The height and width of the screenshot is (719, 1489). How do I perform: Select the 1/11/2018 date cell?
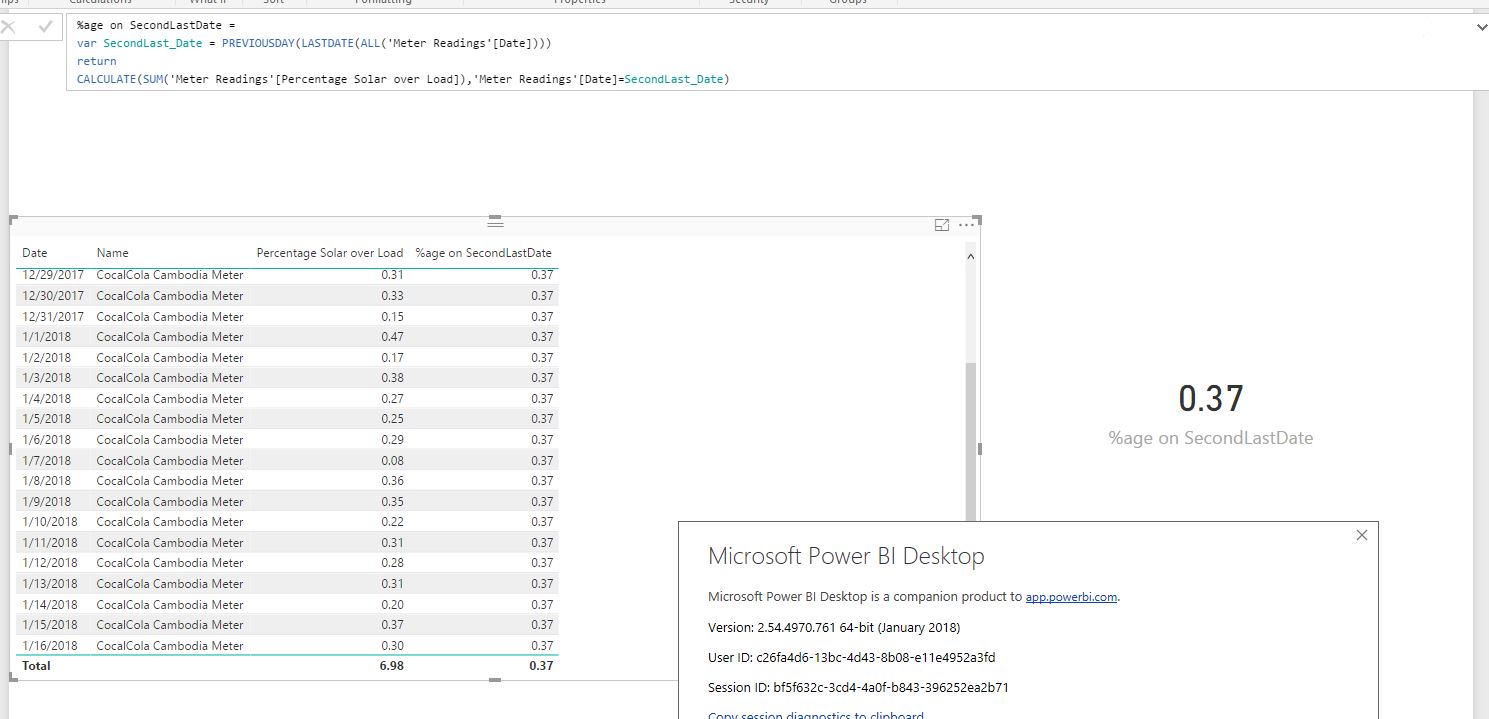pyautogui.click(x=50, y=543)
